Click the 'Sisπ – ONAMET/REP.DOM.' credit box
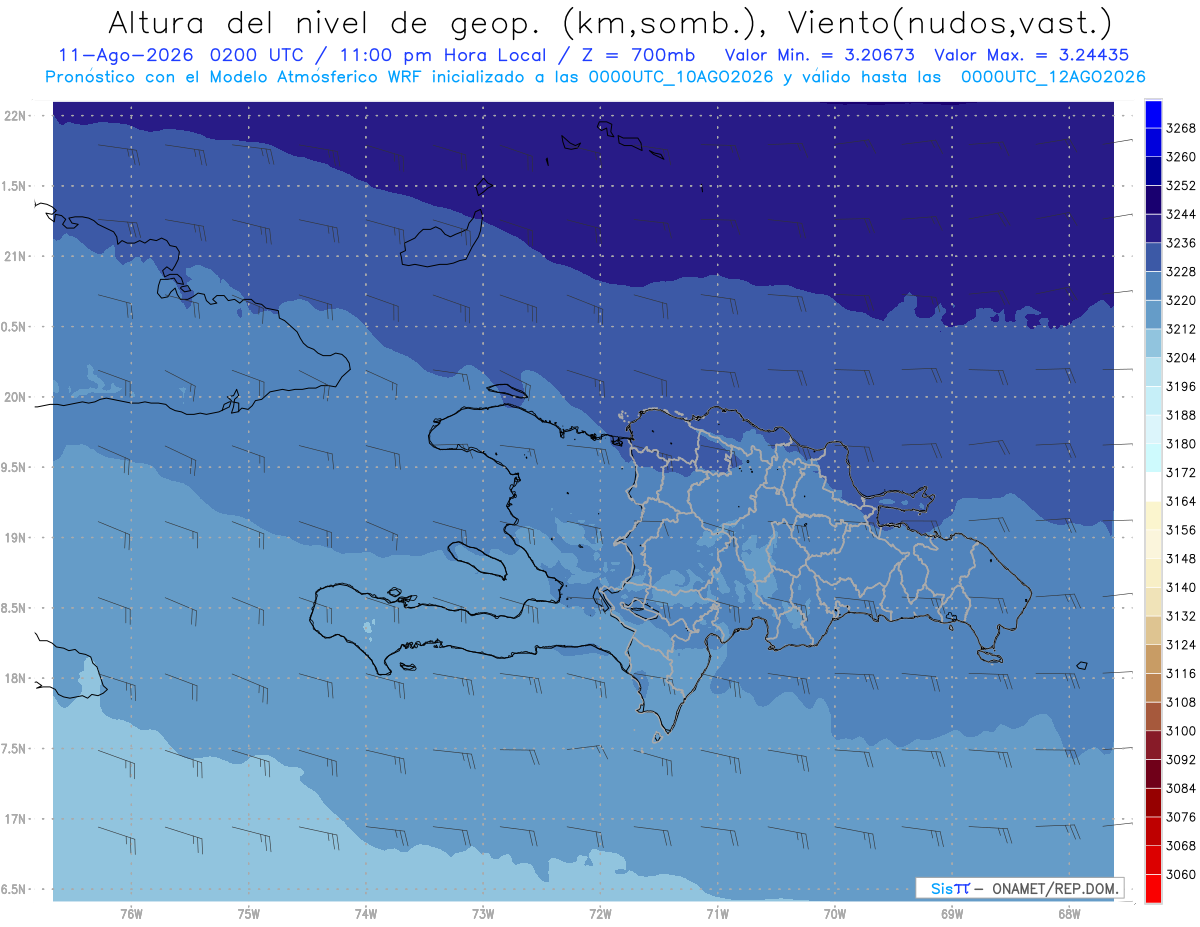1200x927 pixels. tap(1020, 888)
